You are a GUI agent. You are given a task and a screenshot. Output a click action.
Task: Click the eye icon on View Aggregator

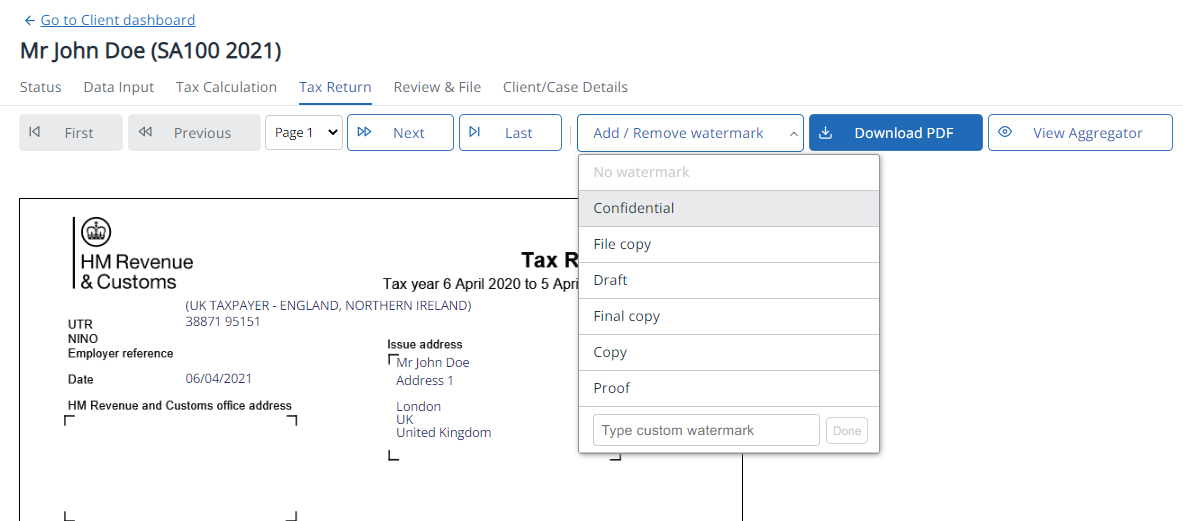tap(1006, 133)
